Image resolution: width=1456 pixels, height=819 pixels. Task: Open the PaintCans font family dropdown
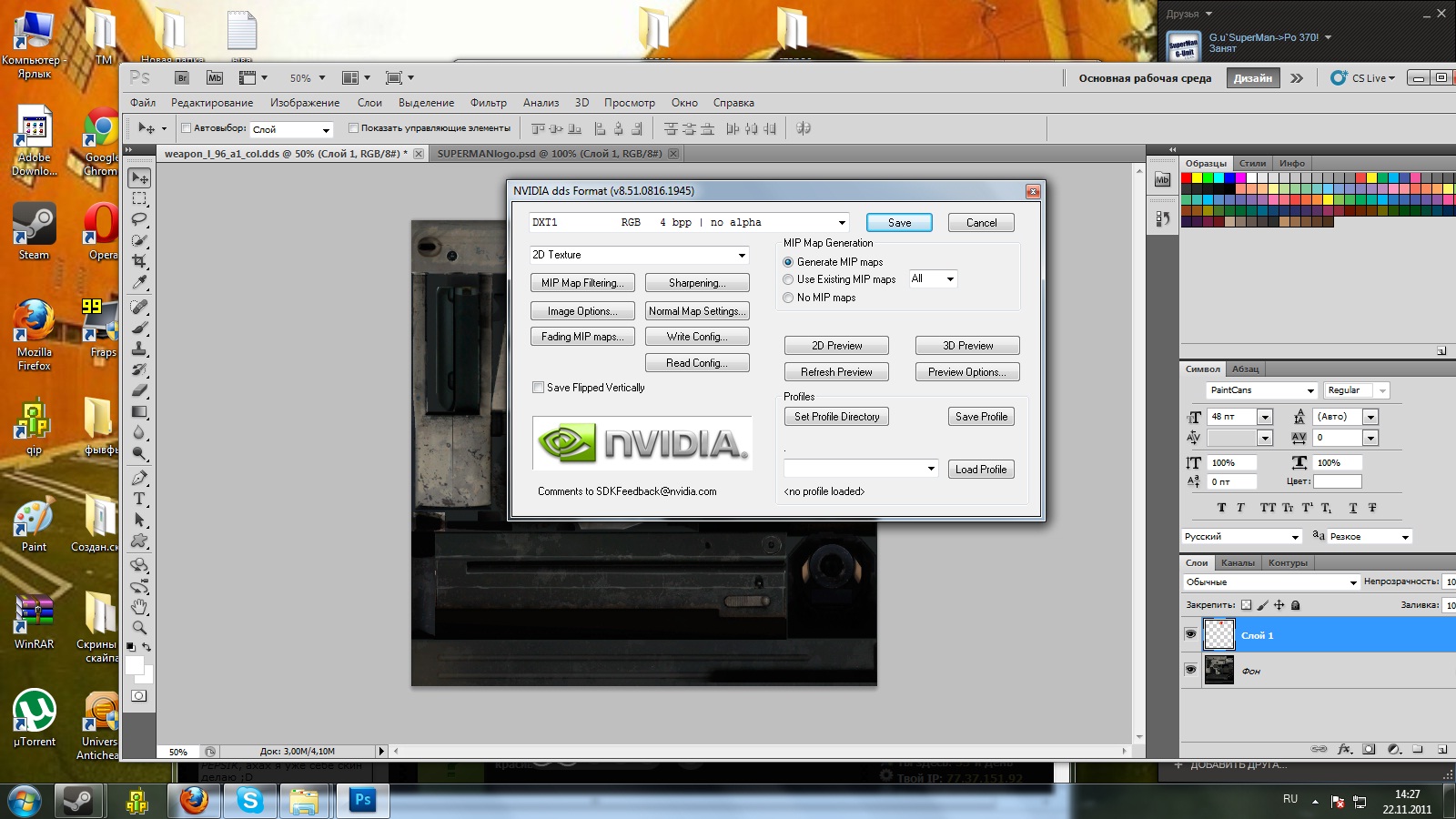point(1310,390)
